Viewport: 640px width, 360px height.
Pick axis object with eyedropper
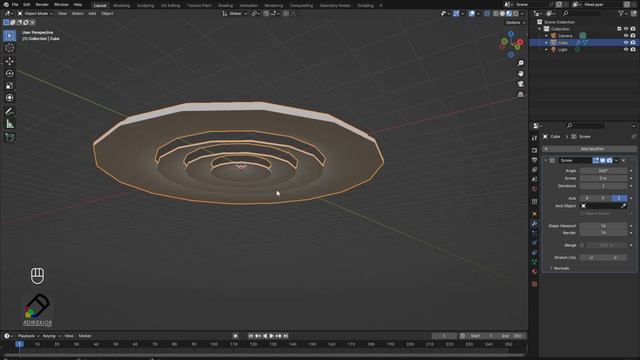(623, 206)
